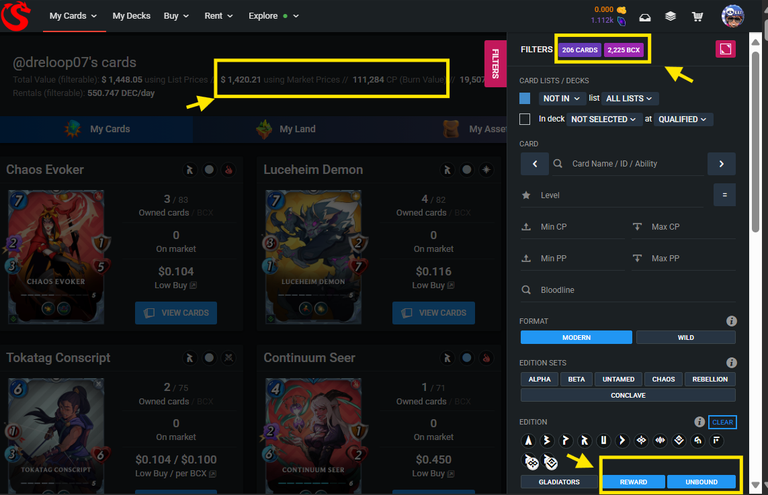Click the info icon next to Edition Sets
Viewport: 768px width, 495px height.
pos(731,362)
